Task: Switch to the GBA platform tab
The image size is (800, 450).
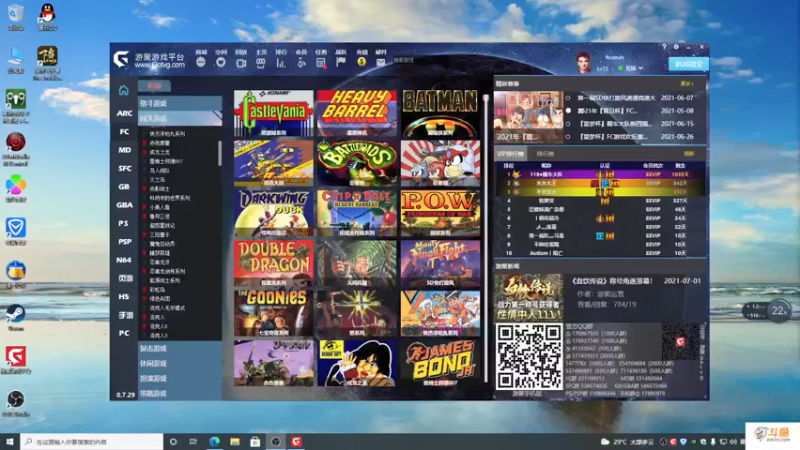Action: pos(124,205)
